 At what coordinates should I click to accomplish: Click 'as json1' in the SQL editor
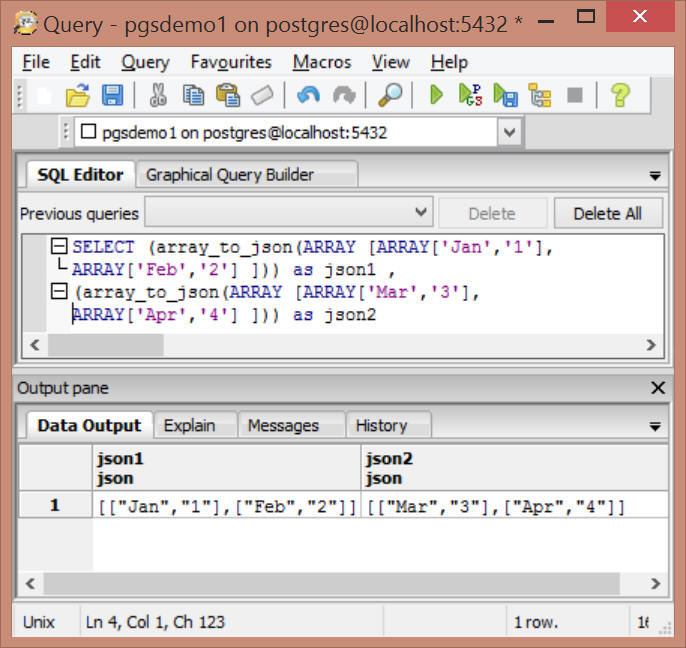334,270
